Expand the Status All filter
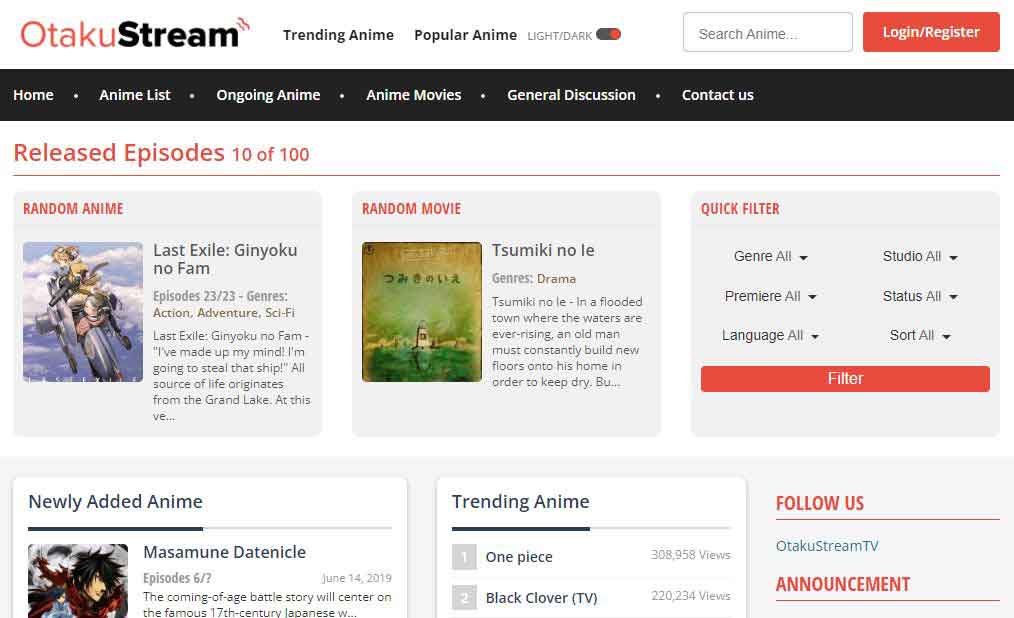1014x618 pixels. tap(919, 297)
